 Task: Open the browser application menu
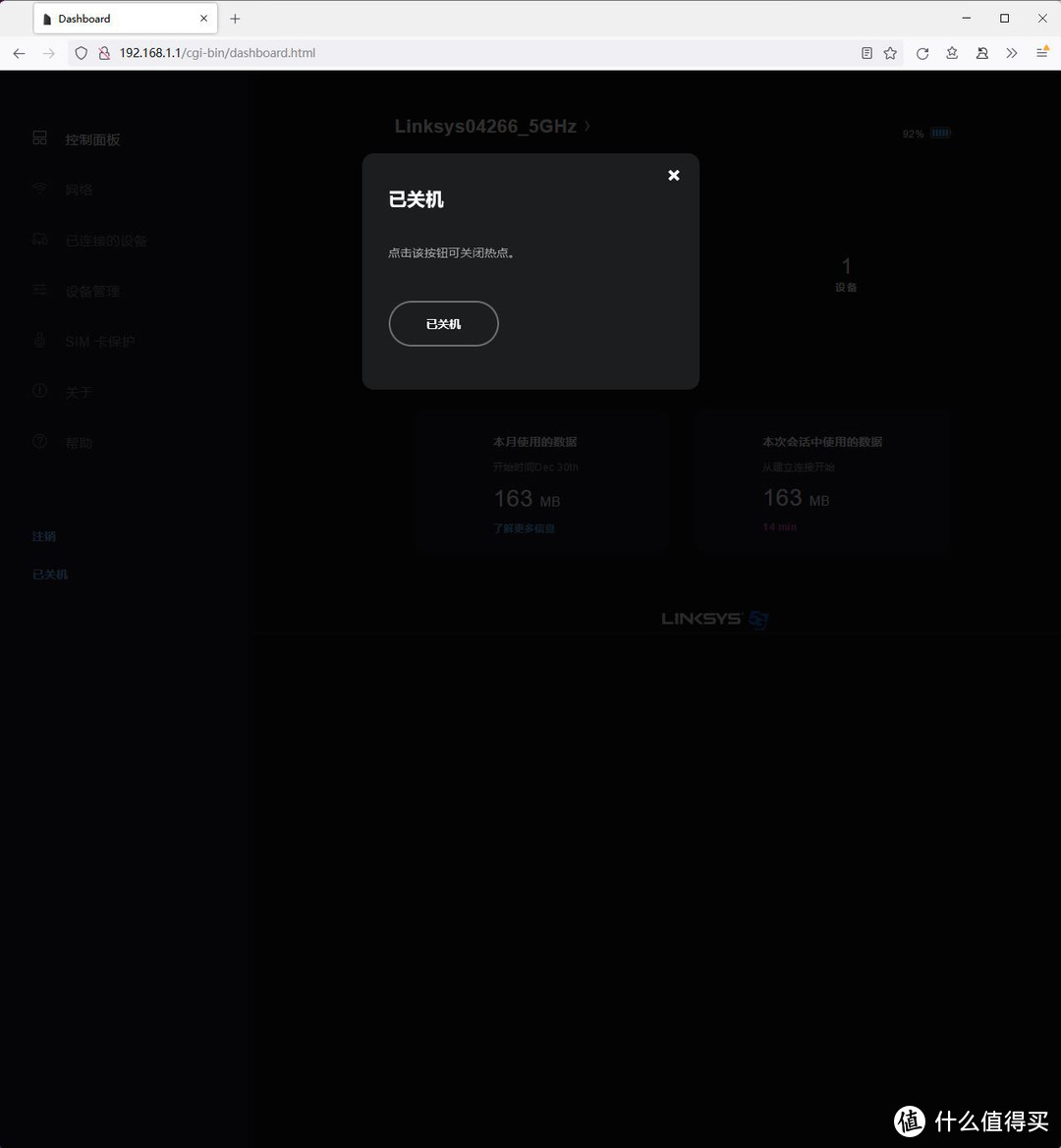pyautogui.click(x=1042, y=52)
